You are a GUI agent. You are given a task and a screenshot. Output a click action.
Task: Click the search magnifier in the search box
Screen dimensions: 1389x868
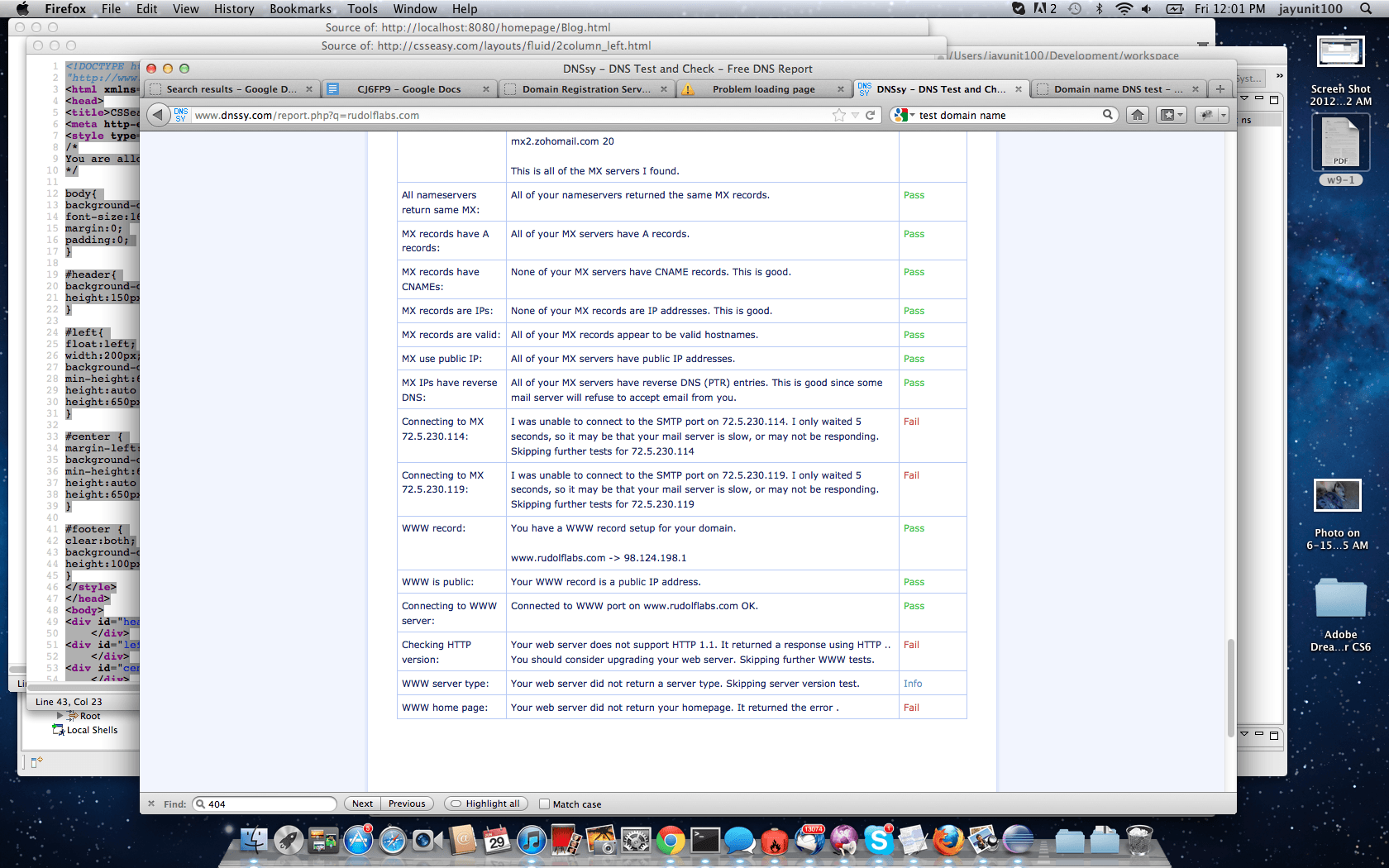1107,115
